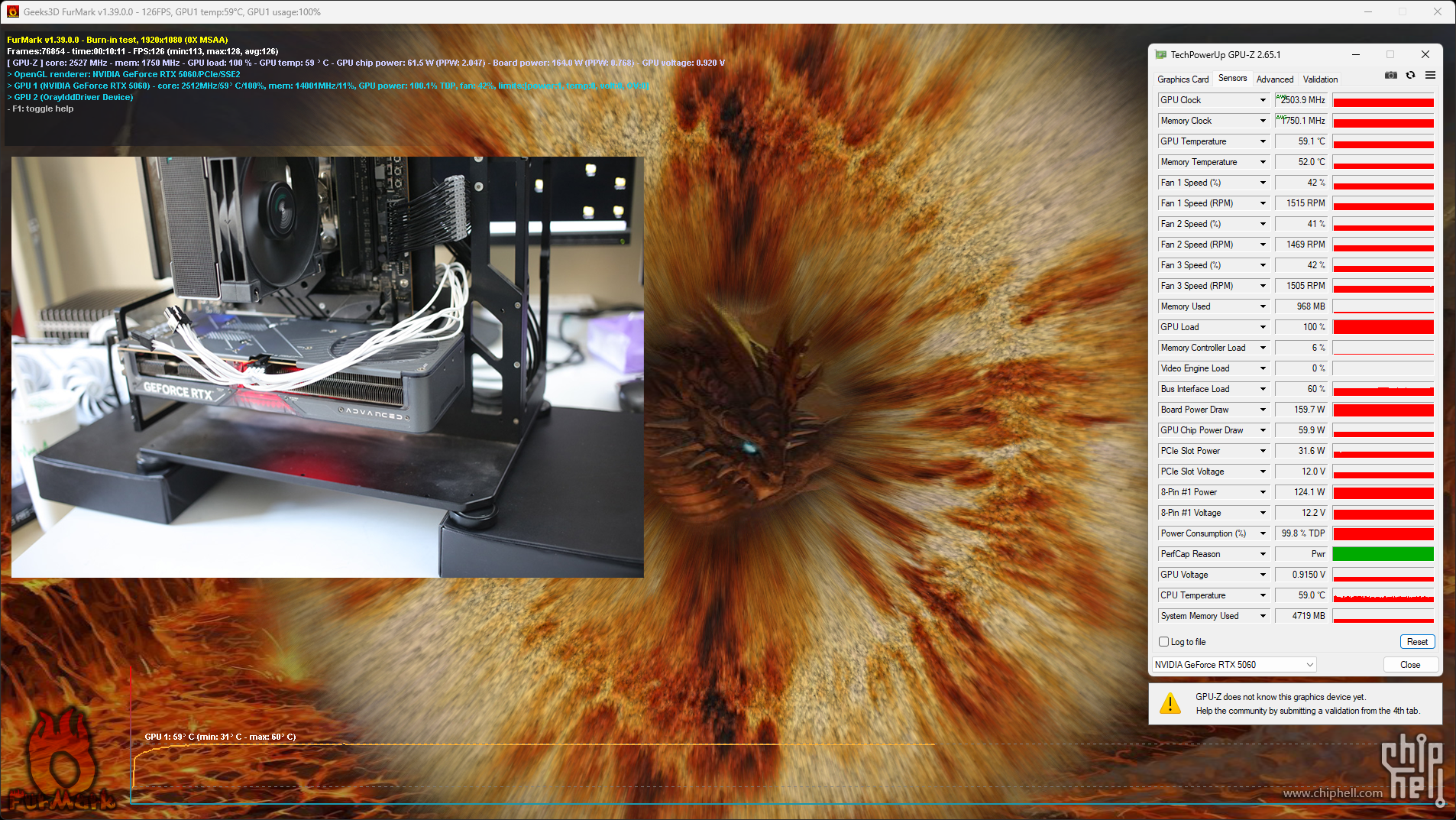Click the Video Engine Load label
Viewport: 1456px width, 820px height.
tap(1195, 368)
